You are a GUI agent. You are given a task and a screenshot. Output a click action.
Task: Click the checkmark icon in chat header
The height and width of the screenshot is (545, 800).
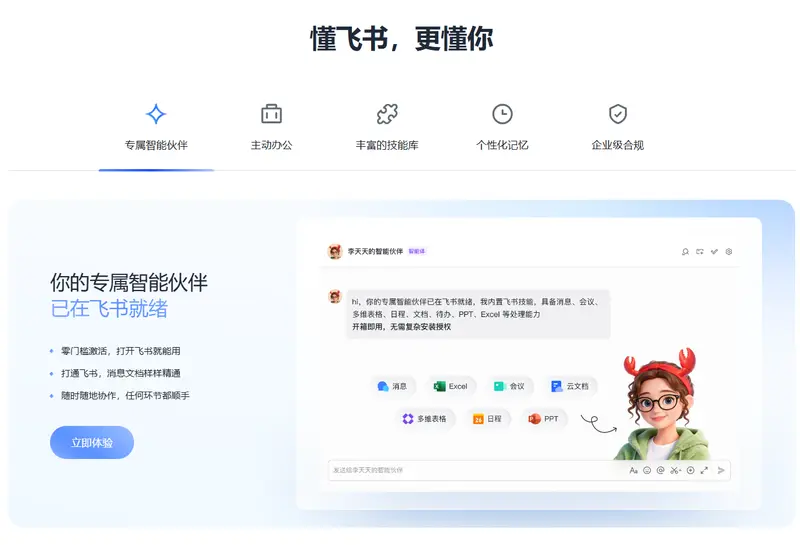pos(714,252)
